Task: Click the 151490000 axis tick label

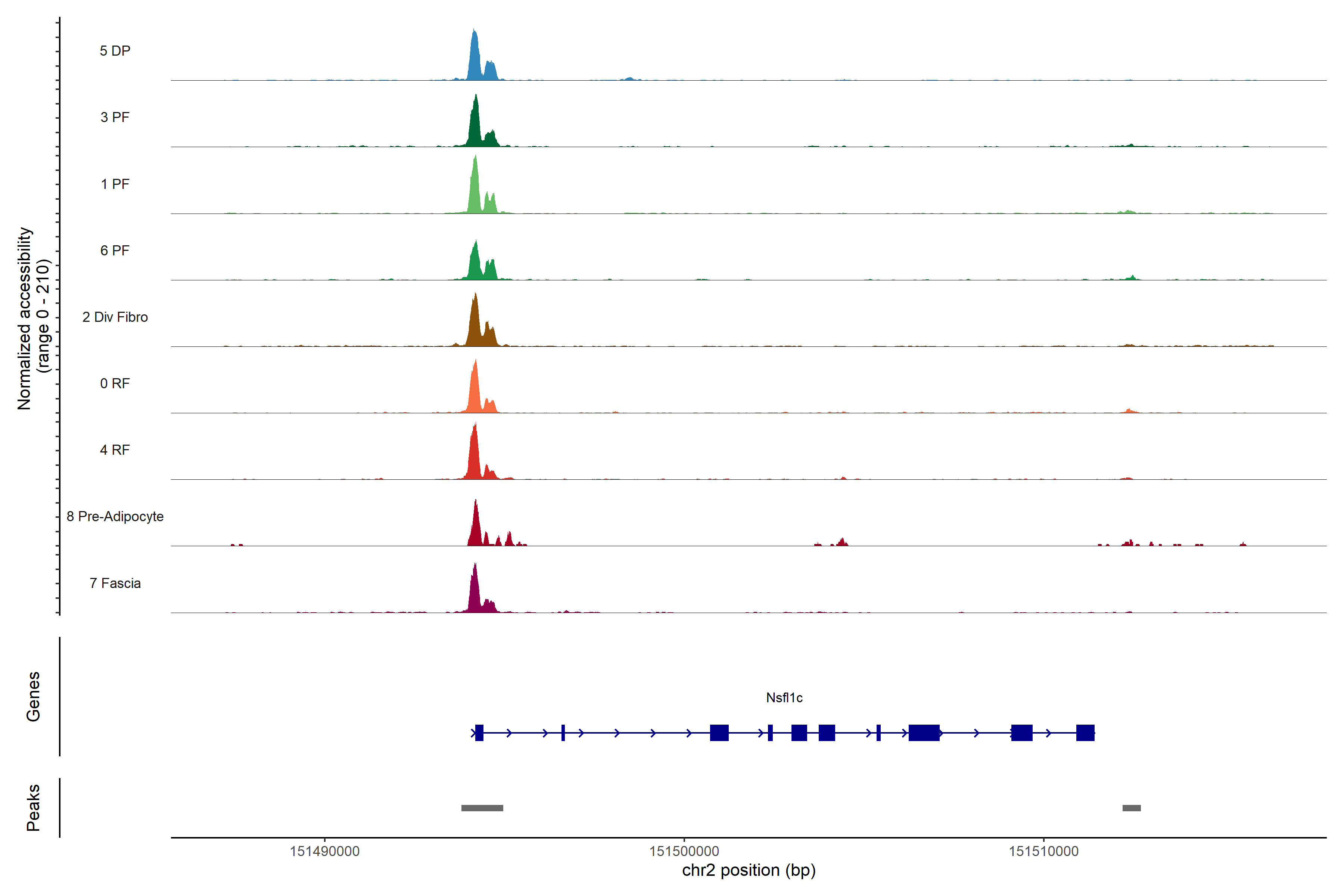Action: point(324,852)
